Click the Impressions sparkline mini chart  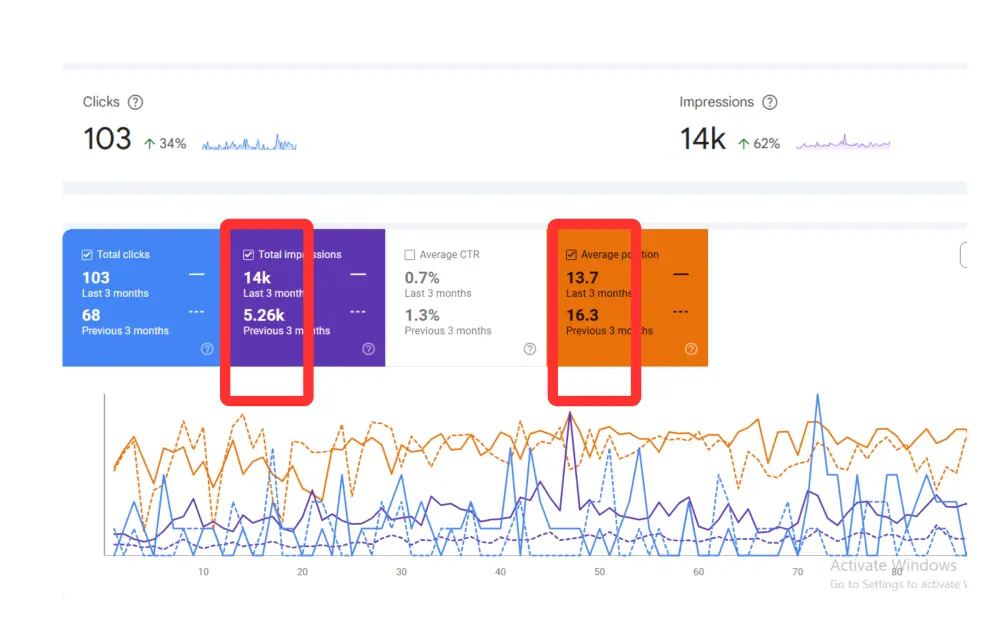[843, 142]
